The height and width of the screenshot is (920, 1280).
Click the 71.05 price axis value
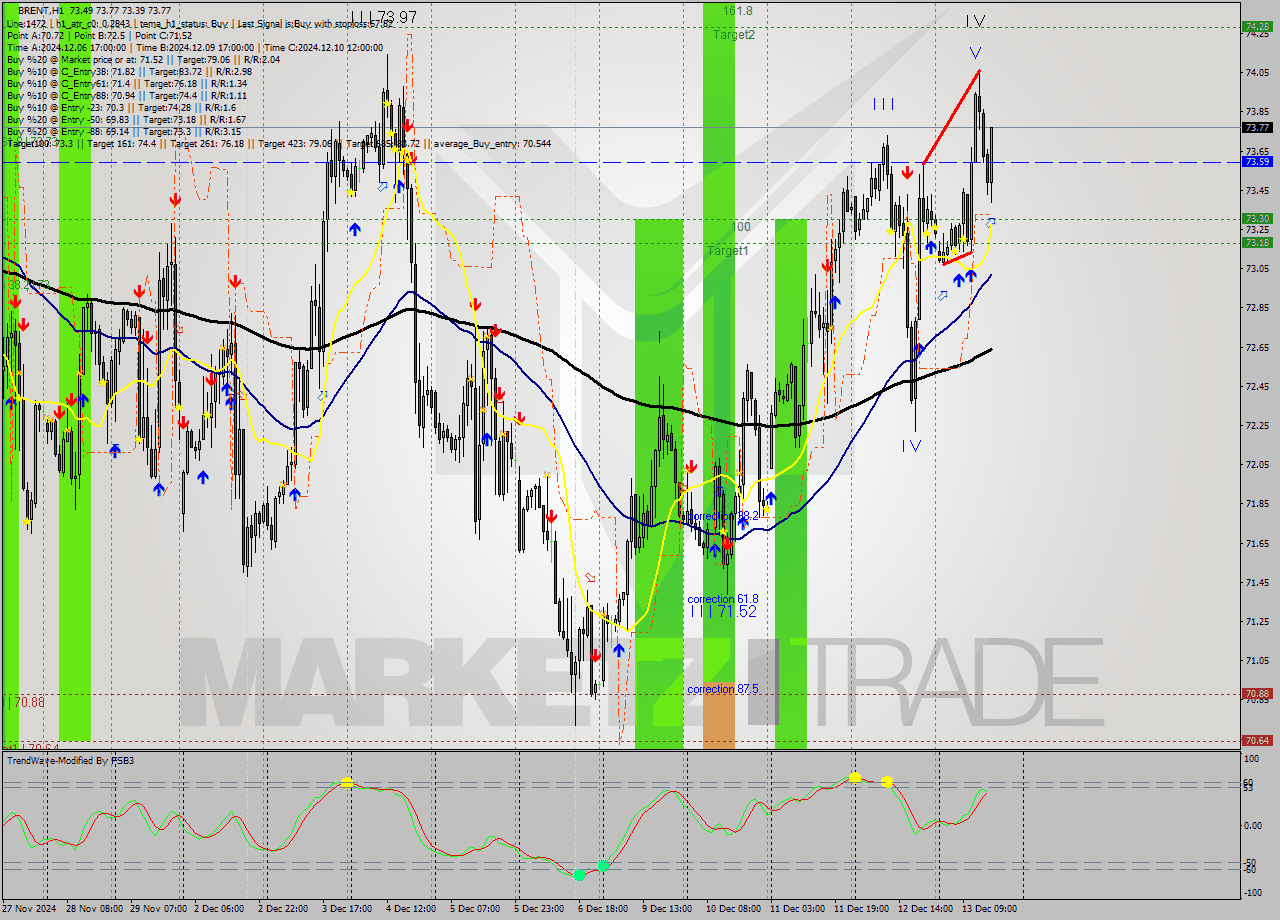pyautogui.click(x=1257, y=660)
